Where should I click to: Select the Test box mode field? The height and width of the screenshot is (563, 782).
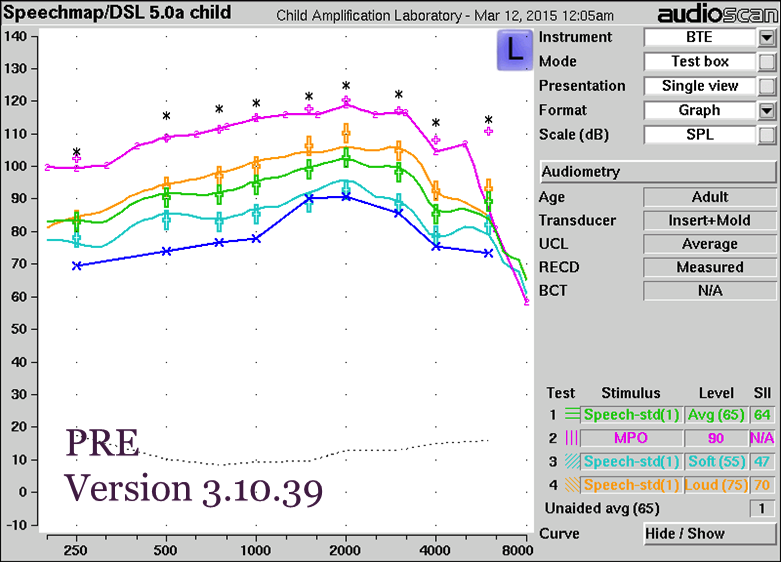[700, 62]
